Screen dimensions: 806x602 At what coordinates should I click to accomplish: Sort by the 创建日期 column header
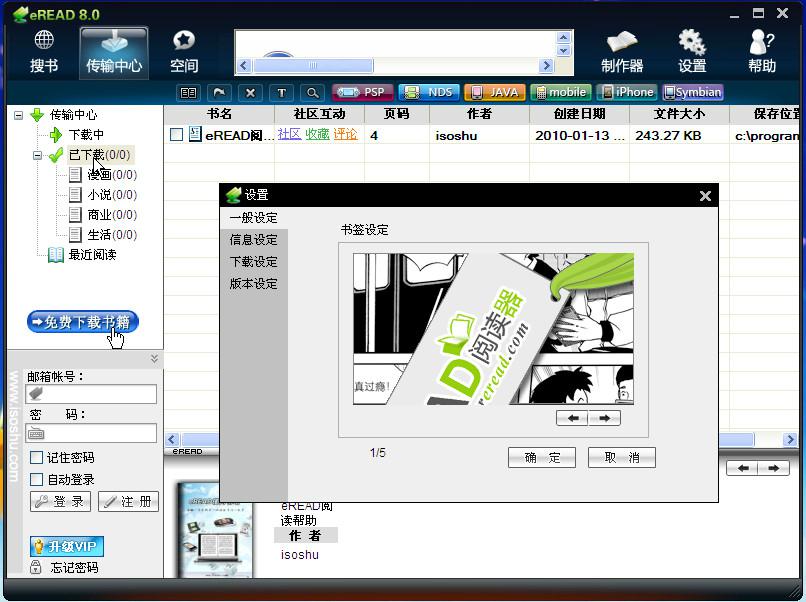click(579, 114)
